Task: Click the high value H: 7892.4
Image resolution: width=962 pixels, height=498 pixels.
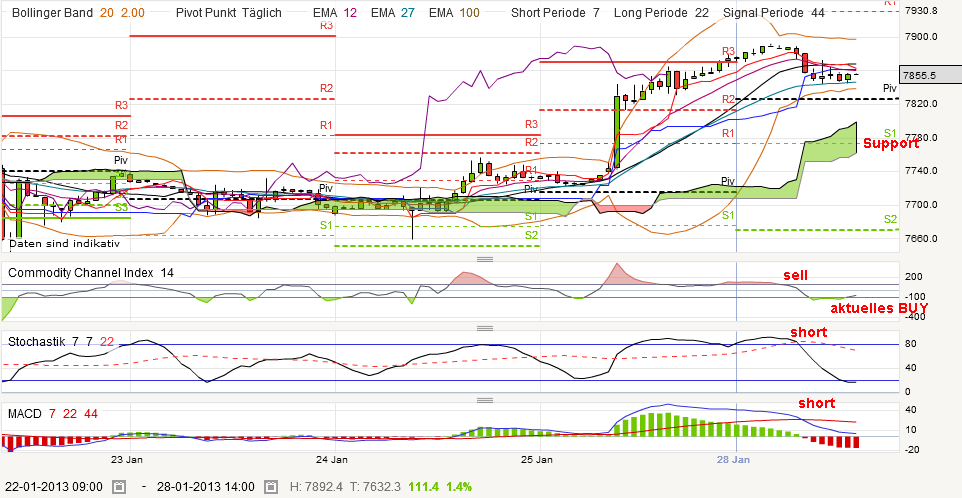Action: pos(318,487)
